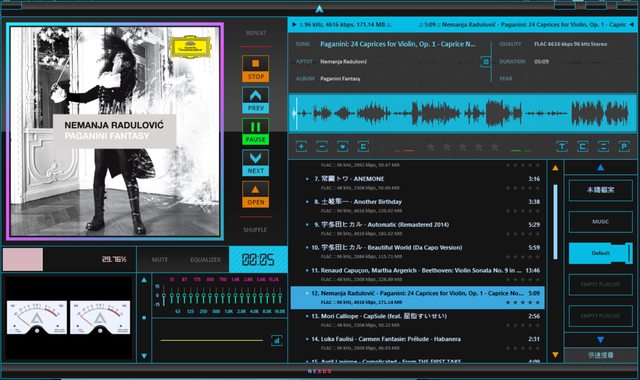Click the blue up arrow above playlist tabs
The height and width of the screenshot is (380, 640).
click(x=600, y=167)
